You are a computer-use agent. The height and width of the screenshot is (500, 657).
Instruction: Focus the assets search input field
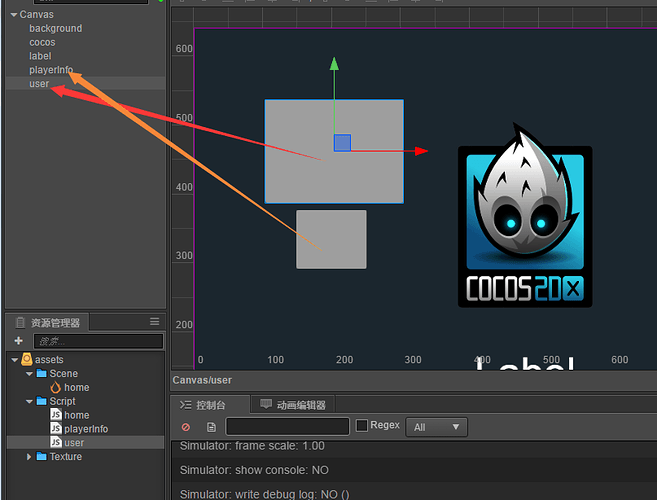98,341
